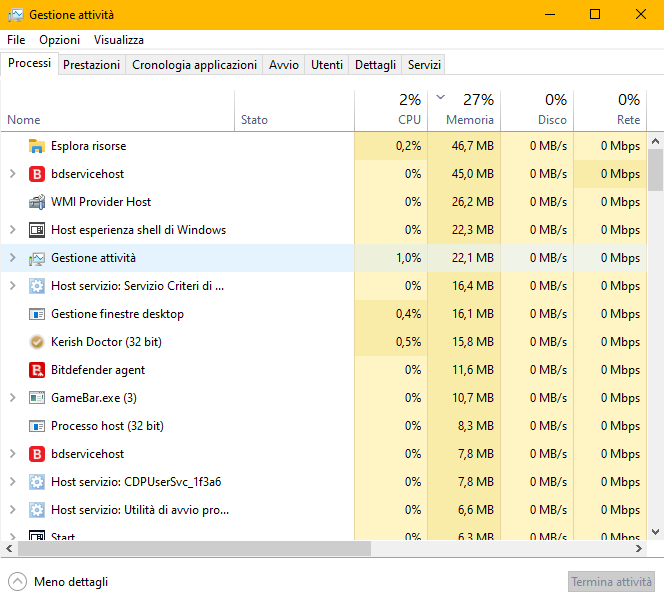Screen dimensions: 664x603
Task: Expand Host servizio: CDPUserSvc_1f3a6 entry
Action: coord(12,482)
